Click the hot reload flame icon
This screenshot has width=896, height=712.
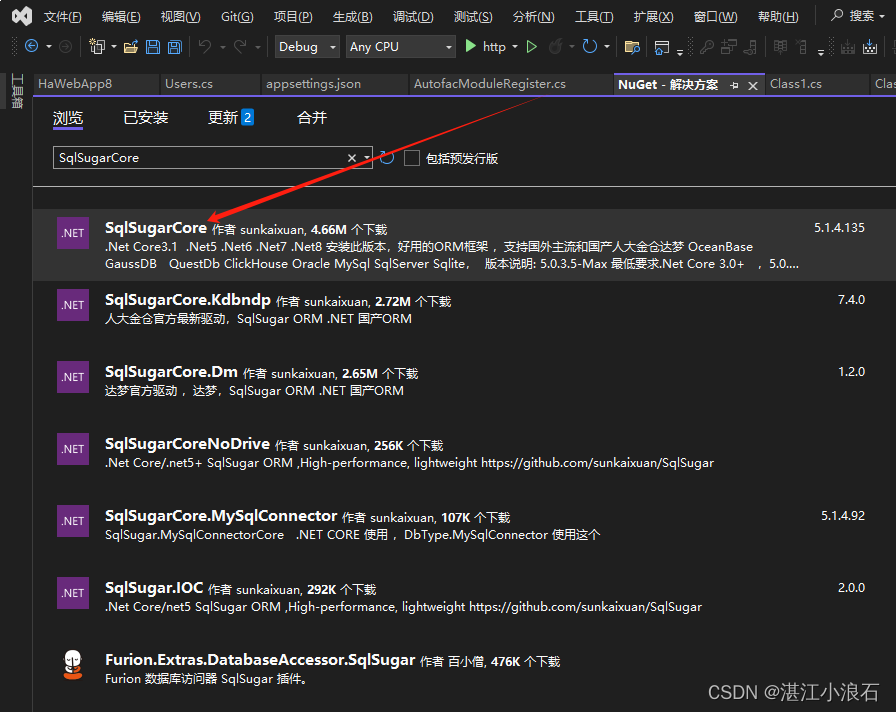tap(555, 46)
